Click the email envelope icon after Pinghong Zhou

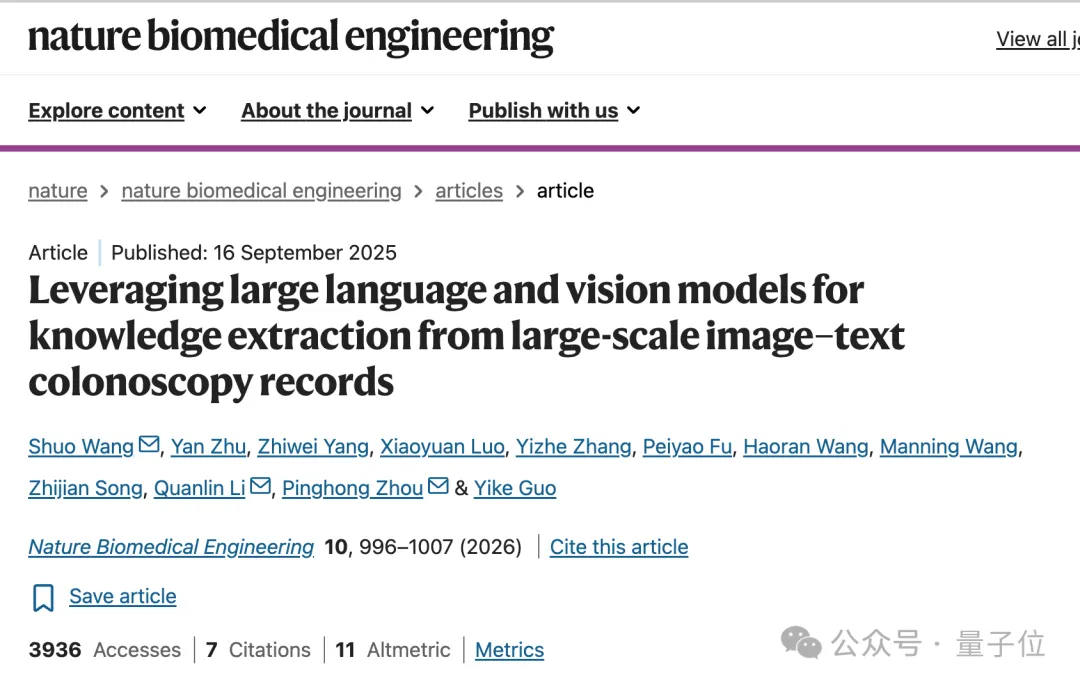pyautogui.click(x=438, y=486)
